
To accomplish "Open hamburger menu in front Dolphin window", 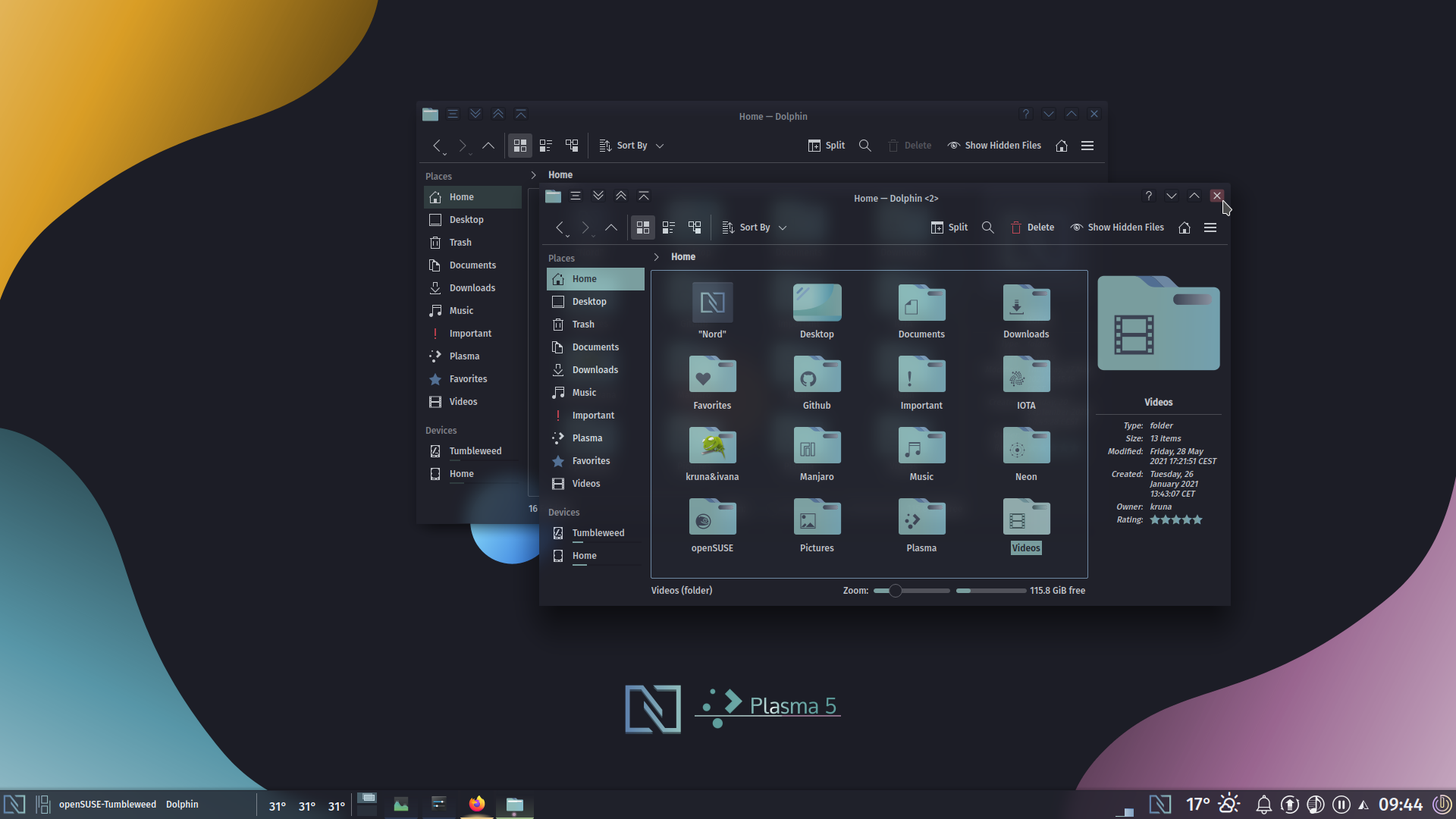I will point(1210,227).
